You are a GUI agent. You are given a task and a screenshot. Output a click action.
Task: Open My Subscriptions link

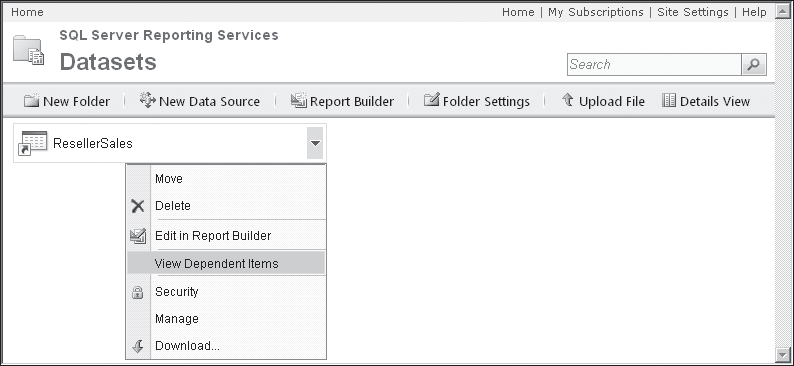(596, 12)
